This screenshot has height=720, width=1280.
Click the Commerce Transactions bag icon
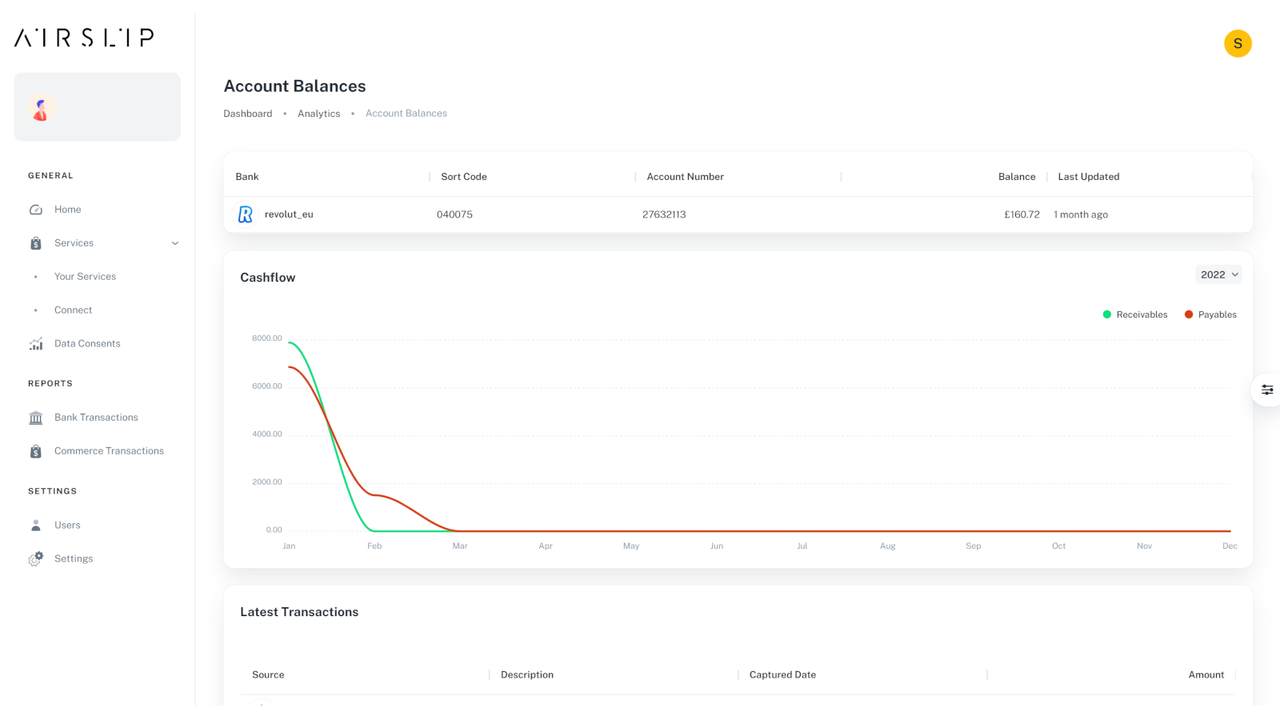coord(36,452)
